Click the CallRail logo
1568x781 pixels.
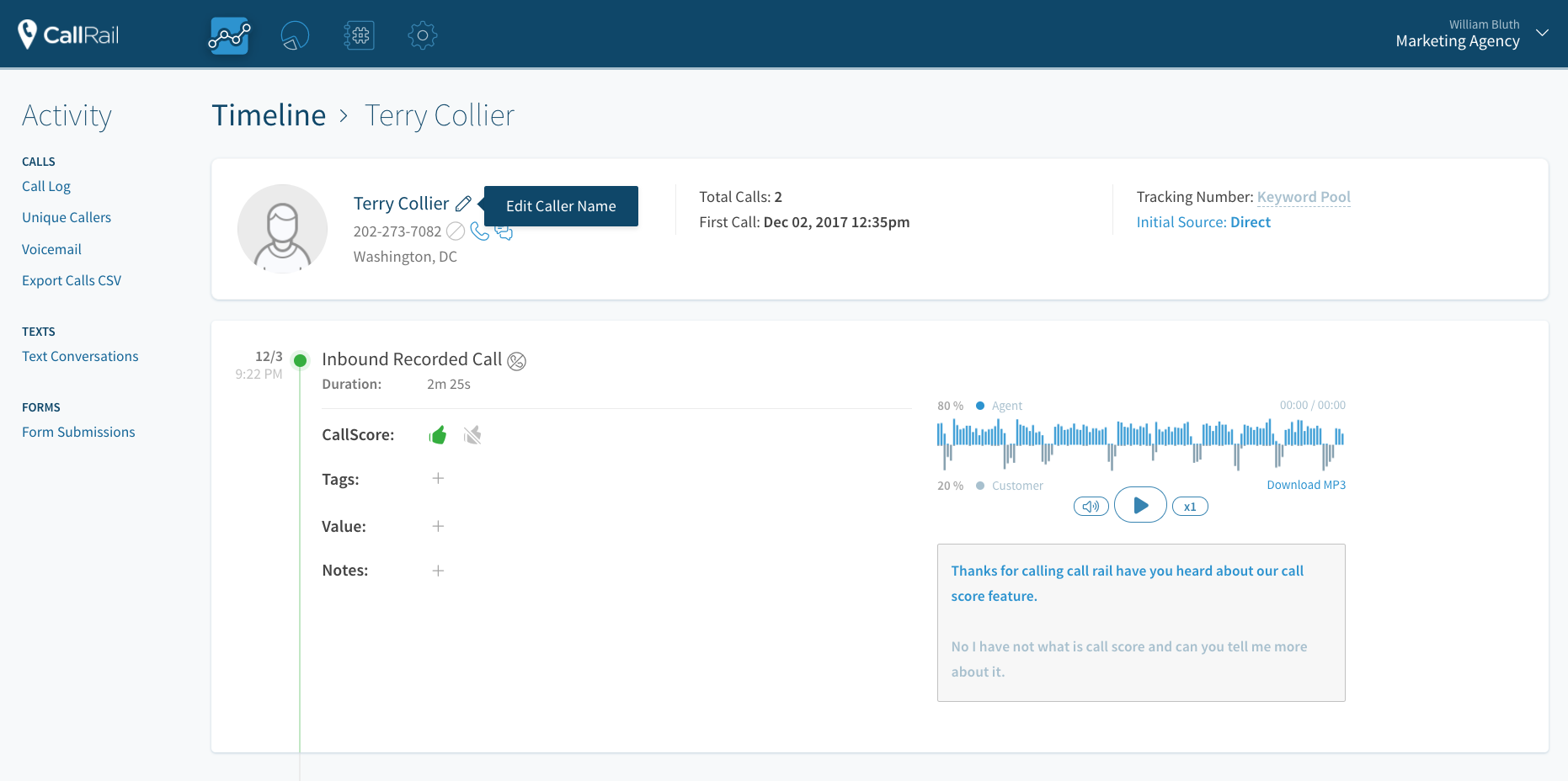[69, 35]
